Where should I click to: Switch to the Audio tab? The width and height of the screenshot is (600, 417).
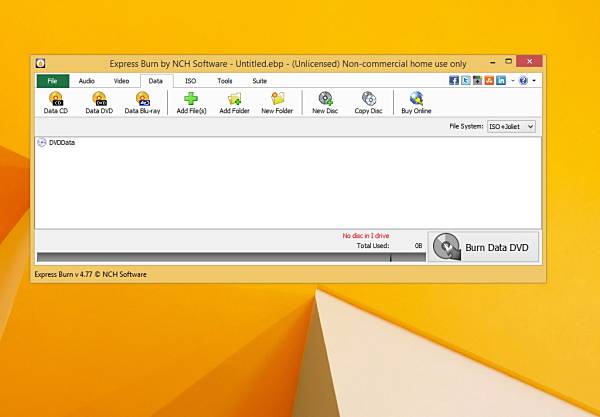[86, 81]
